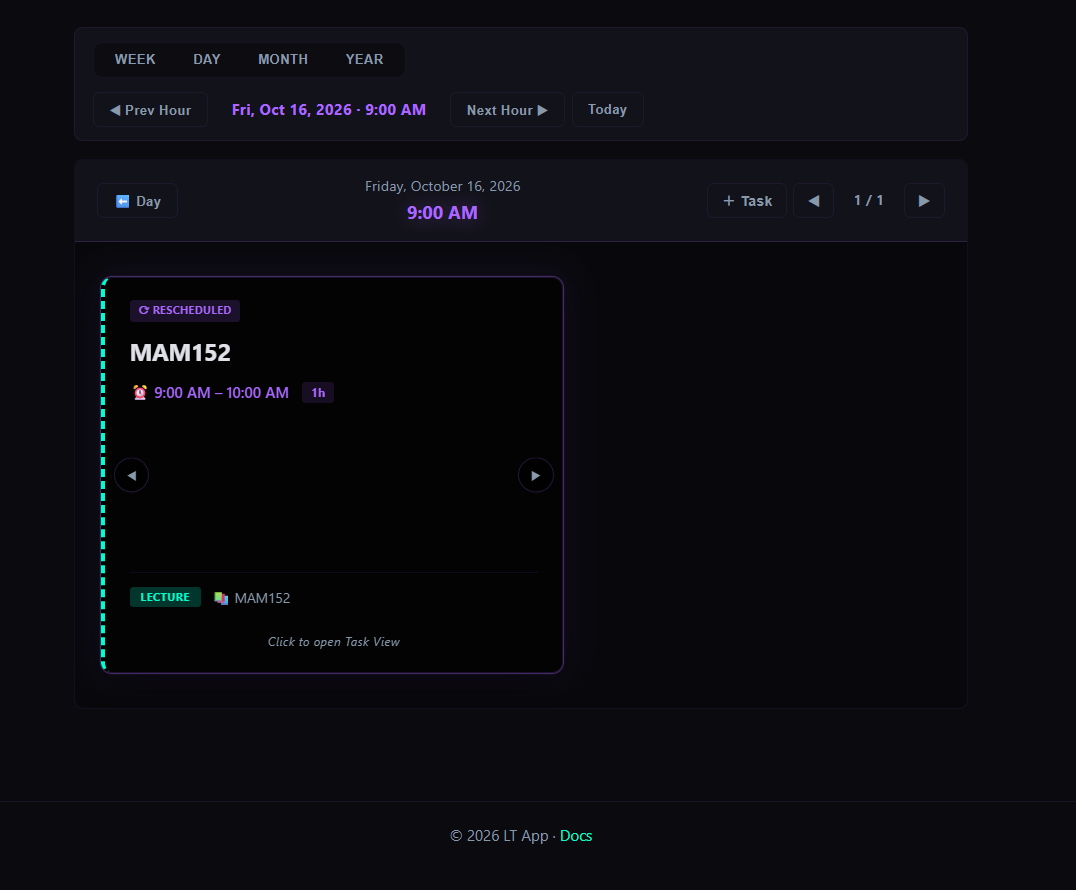
Task: Add a new task with + Task
Action: [747, 200]
